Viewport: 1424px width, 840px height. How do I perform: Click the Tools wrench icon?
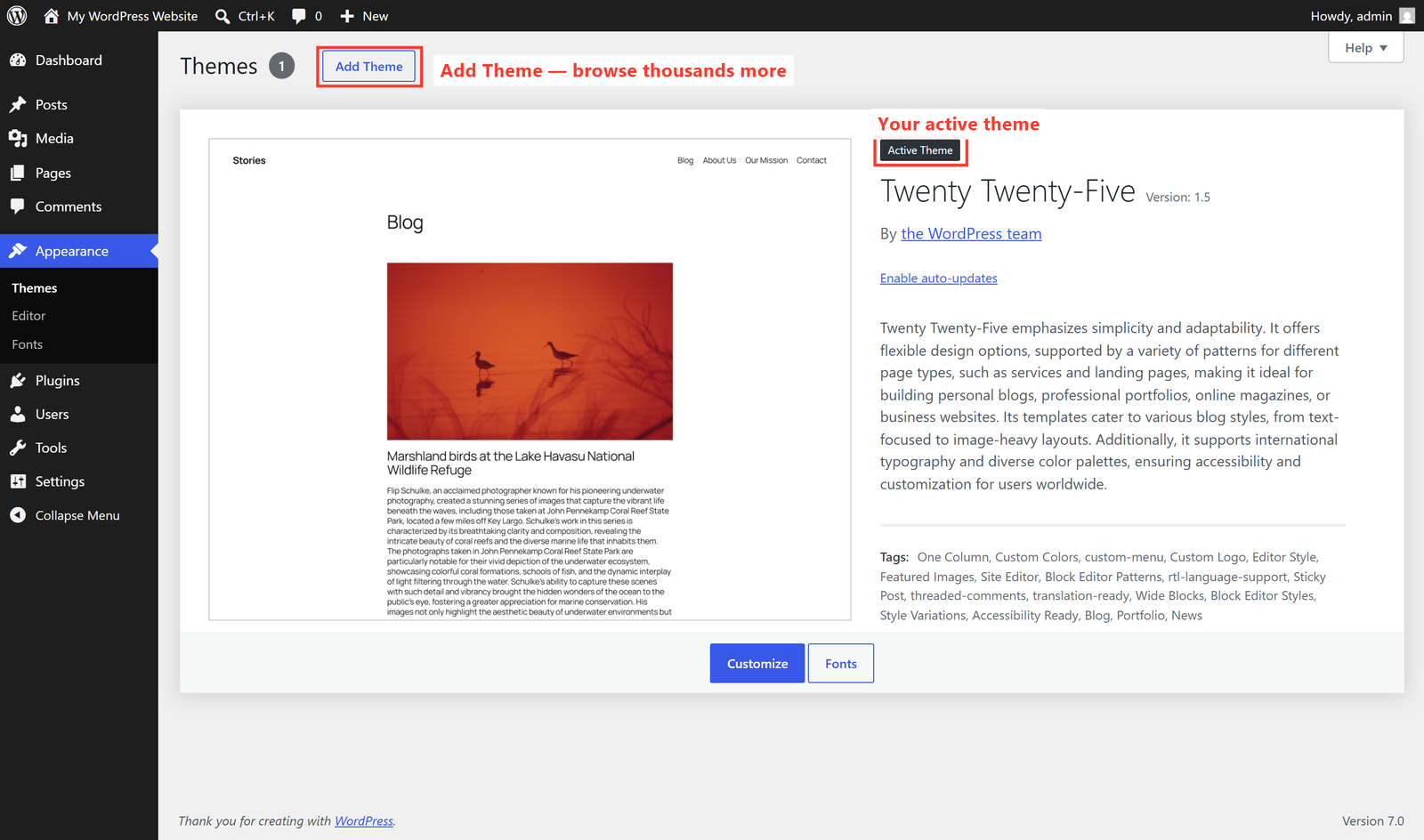coord(18,448)
